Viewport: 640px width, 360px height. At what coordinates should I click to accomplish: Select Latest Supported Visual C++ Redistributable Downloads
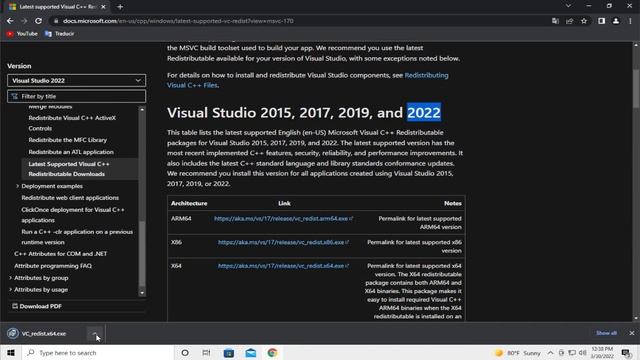point(69,169)
